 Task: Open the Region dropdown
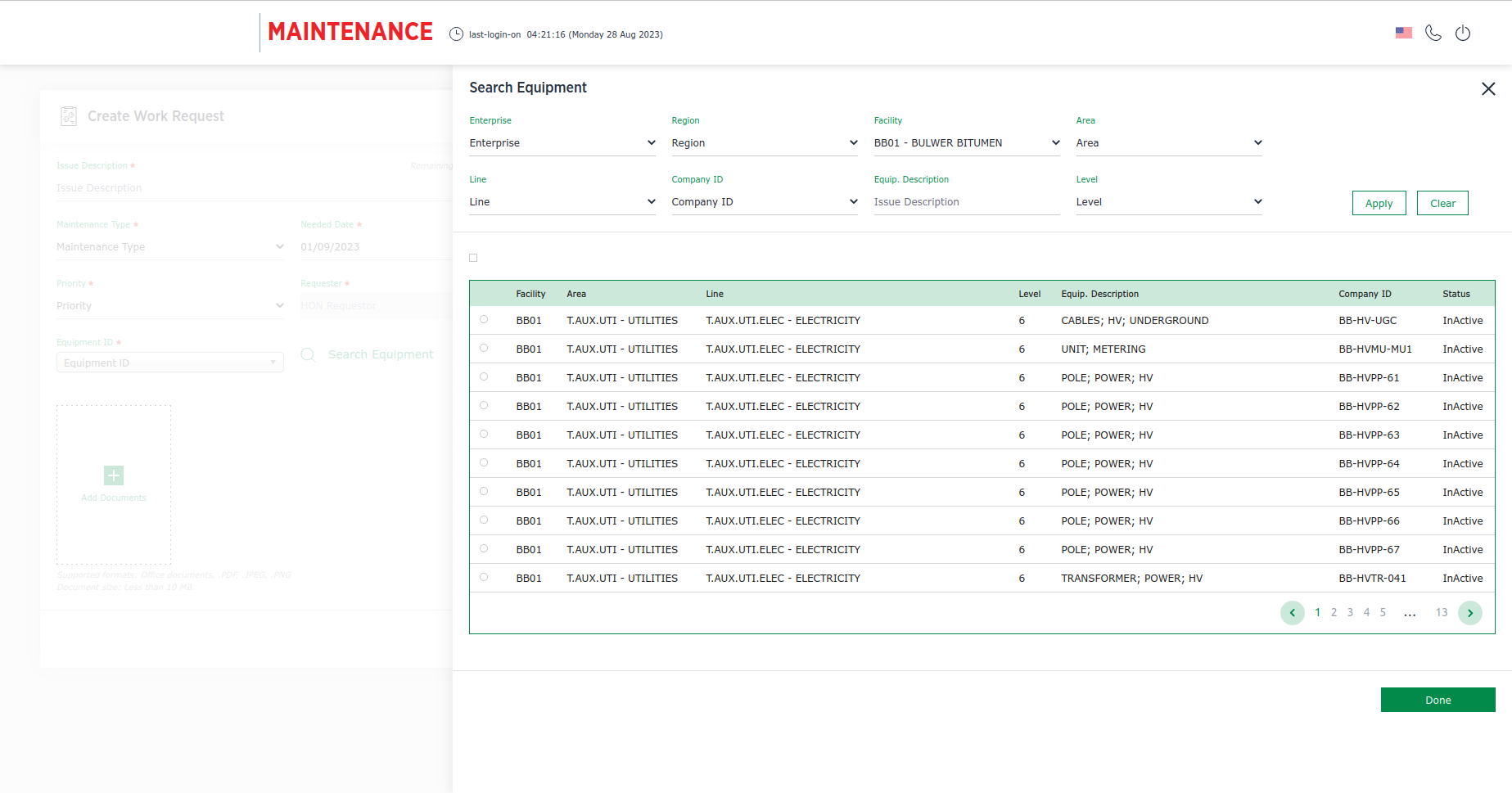[765, 143]
